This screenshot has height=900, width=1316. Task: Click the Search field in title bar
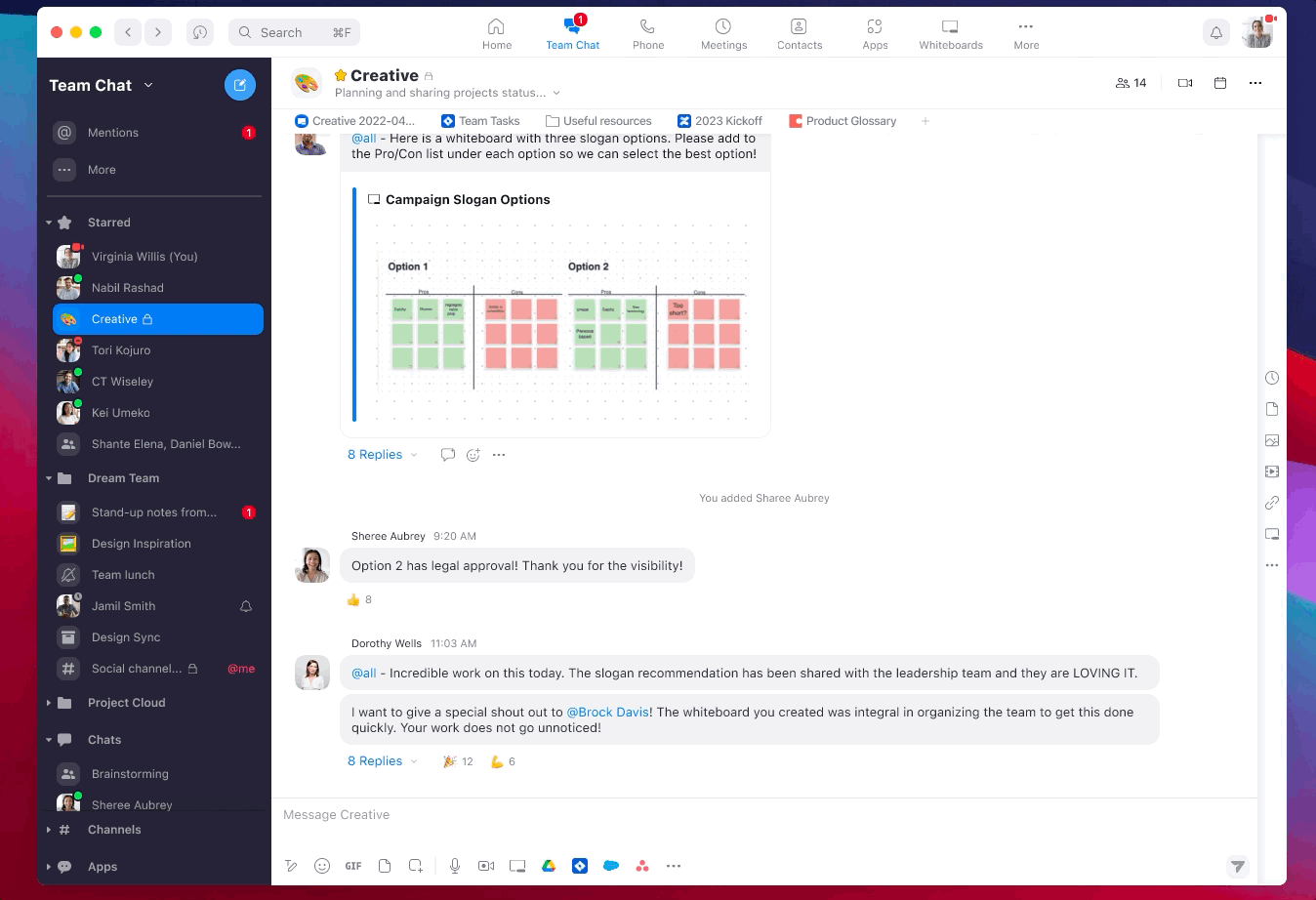[x=295, y=32]
